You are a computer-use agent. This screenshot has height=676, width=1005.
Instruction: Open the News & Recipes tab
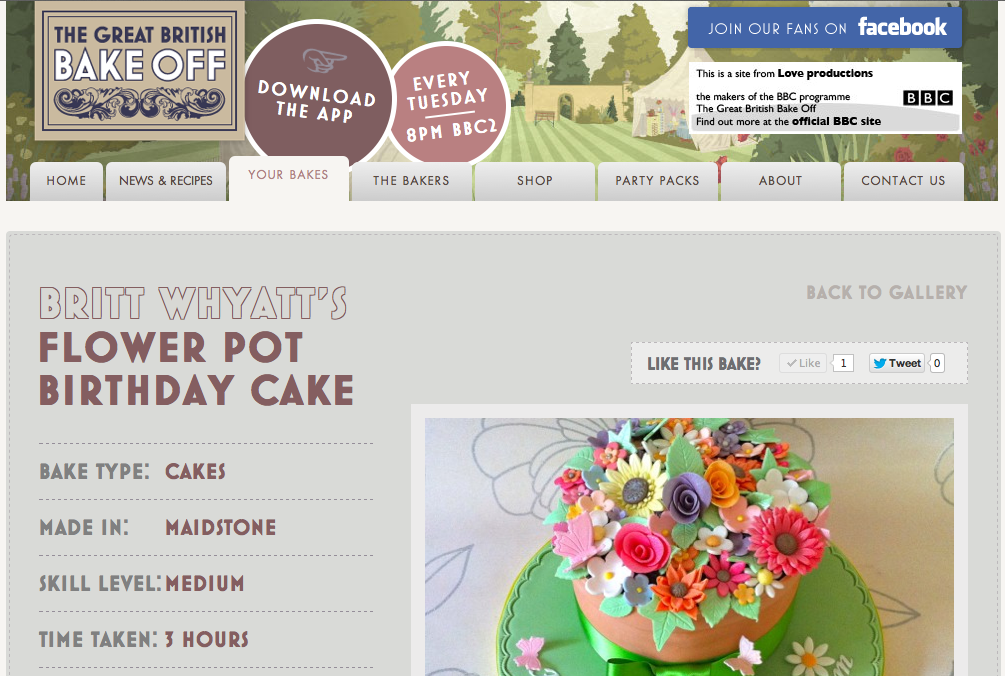point(165,181)
